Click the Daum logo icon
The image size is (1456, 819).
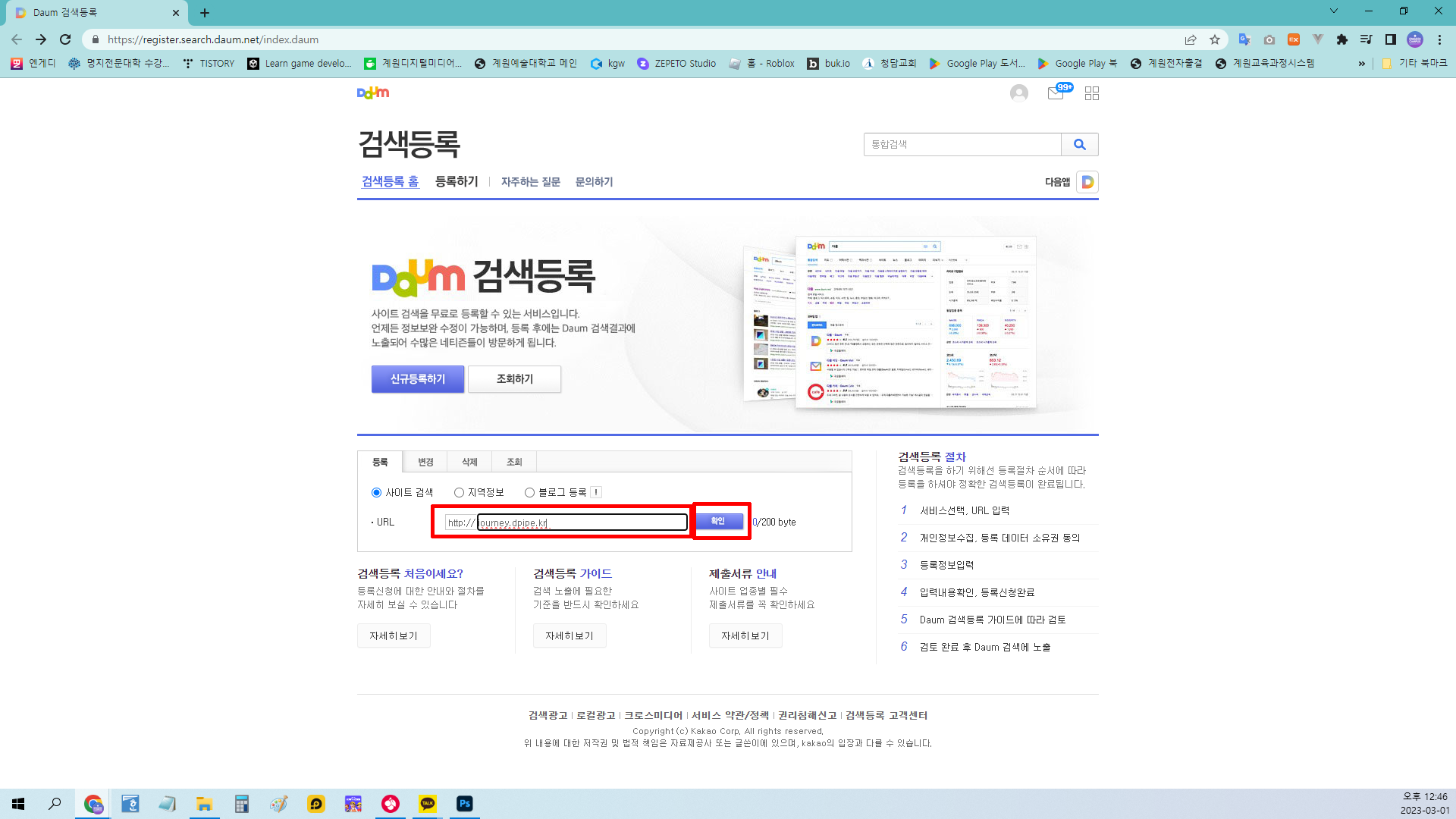[x=373, y=93]
